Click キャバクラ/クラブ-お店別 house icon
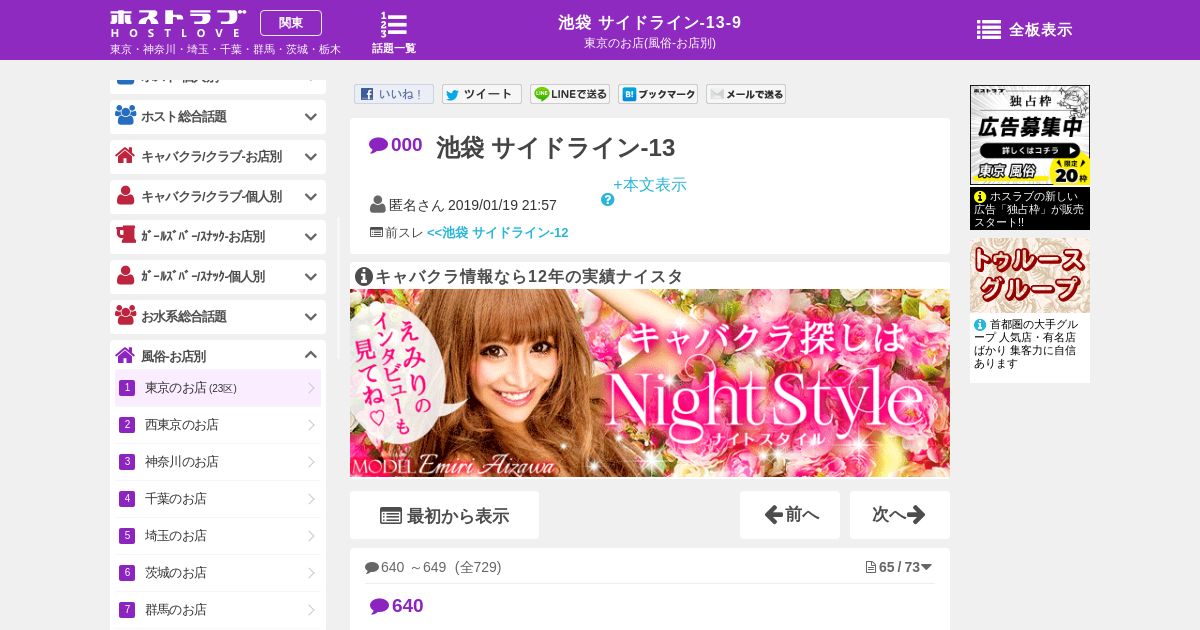Image resolution: width=1200 pixels, height=630 pixels. [x=125, y=155]
